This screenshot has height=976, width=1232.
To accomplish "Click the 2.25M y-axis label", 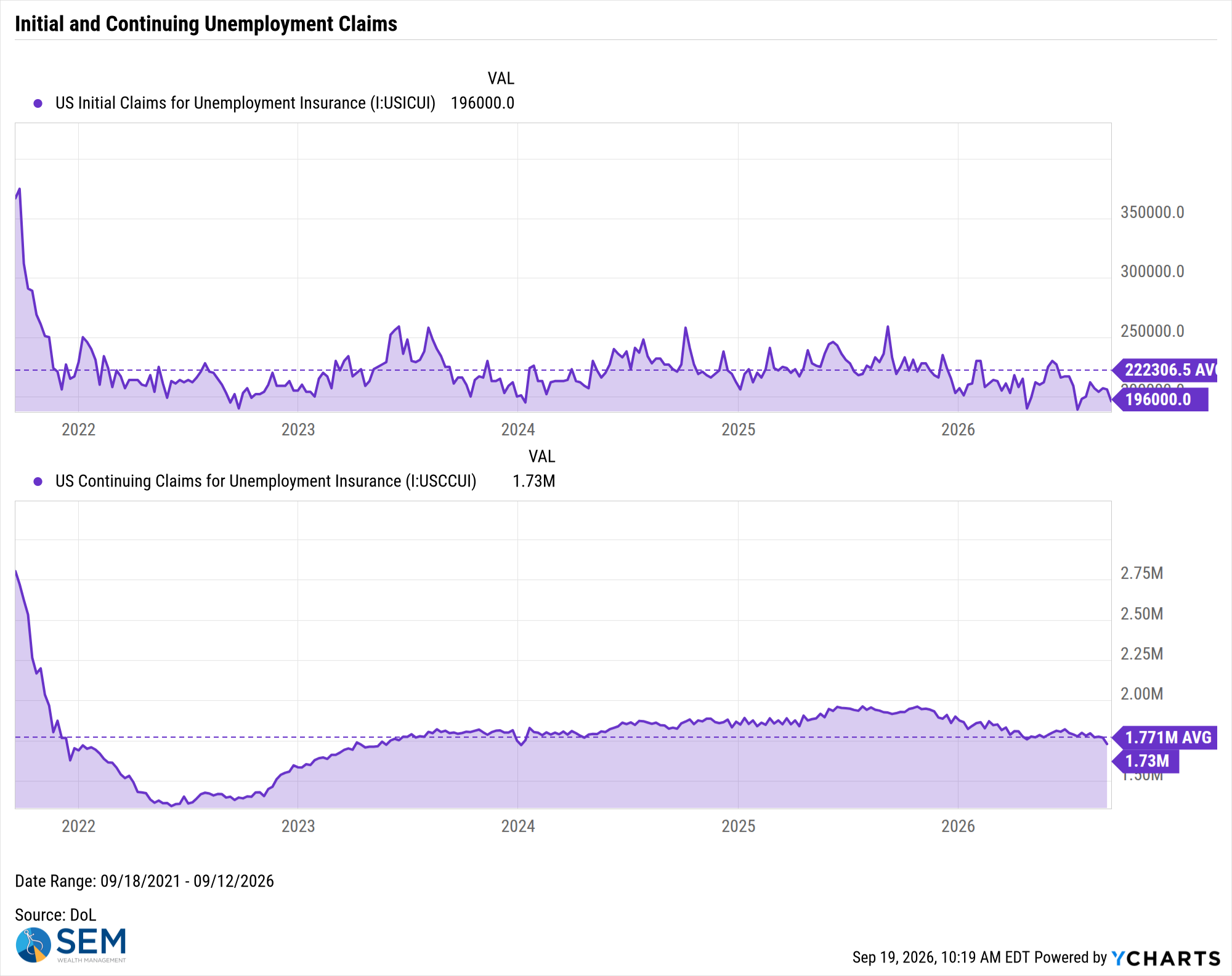I will click(x=1141, y=654).
